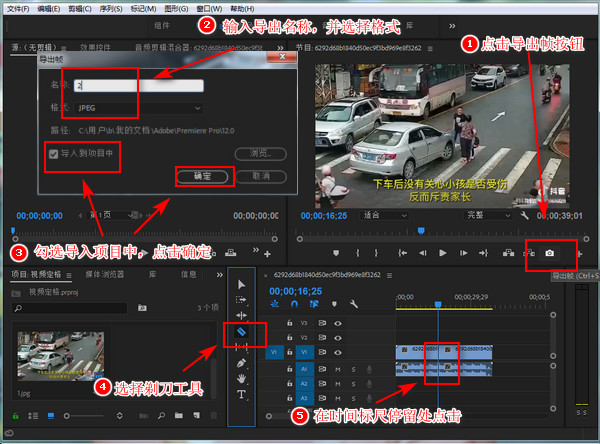Image resolution: width=600 pixels, height=444 pixels.
Task: Expand overflow chevron in source panel tabs
Action: [280, 48]
